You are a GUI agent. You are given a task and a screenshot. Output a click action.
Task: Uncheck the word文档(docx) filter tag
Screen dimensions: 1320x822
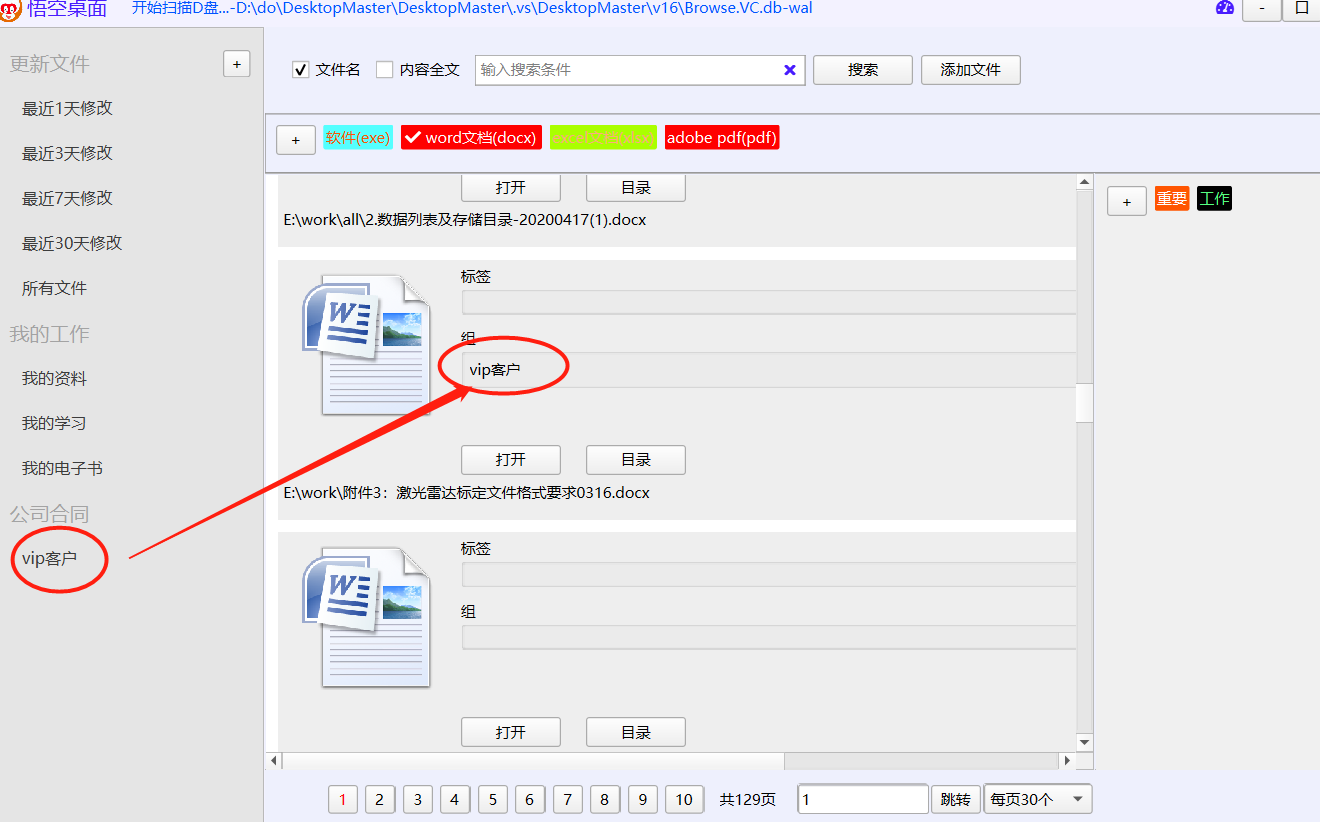471,138
